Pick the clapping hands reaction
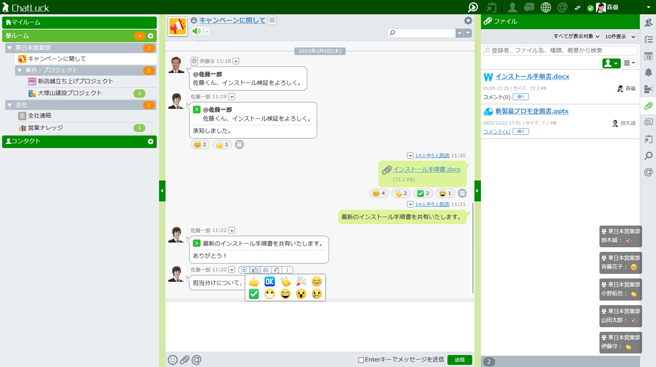656x367 pixels. pos(285,282)
